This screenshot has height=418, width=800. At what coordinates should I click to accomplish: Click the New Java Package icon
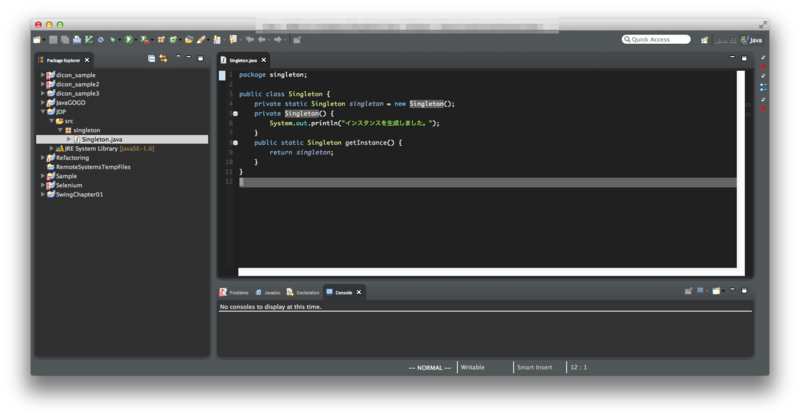point(161,39)
